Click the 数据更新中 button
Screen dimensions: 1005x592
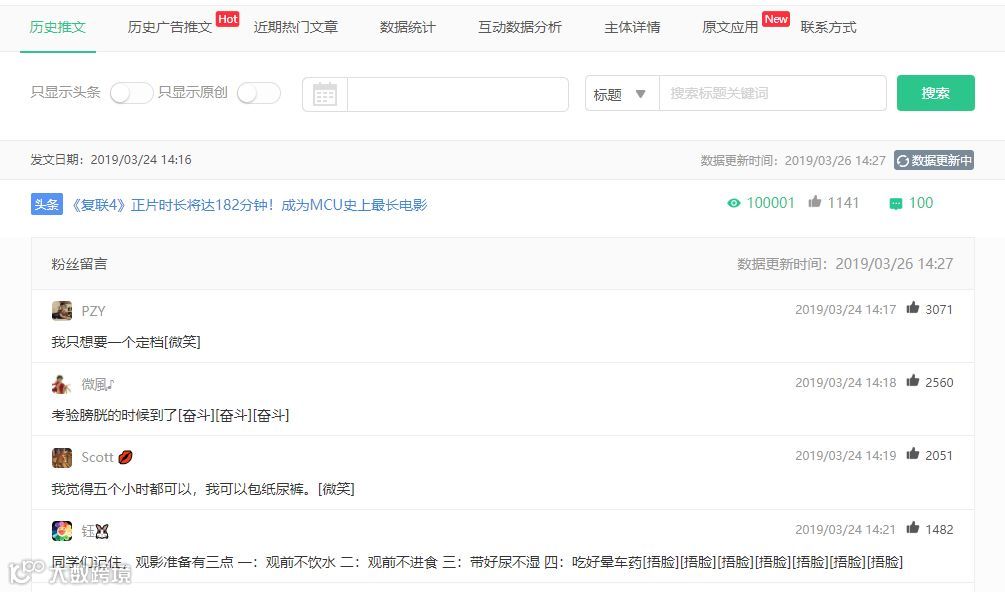point(934,160)
